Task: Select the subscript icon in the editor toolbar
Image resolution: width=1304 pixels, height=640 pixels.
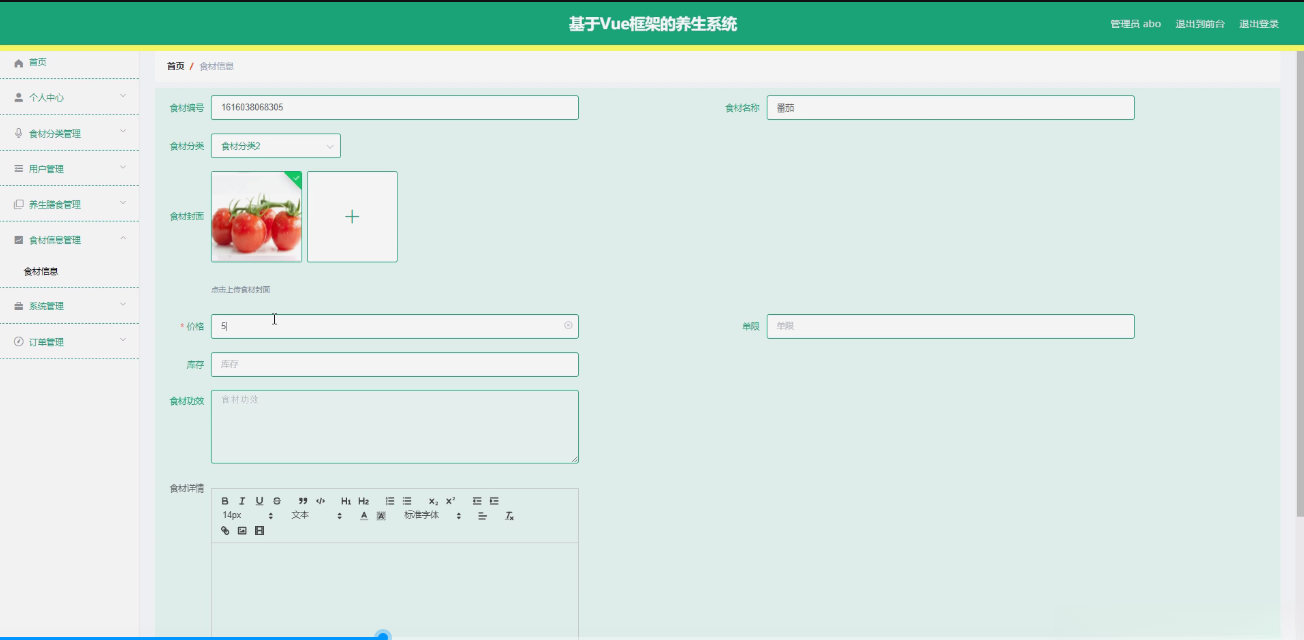Action: coord(432,501)
